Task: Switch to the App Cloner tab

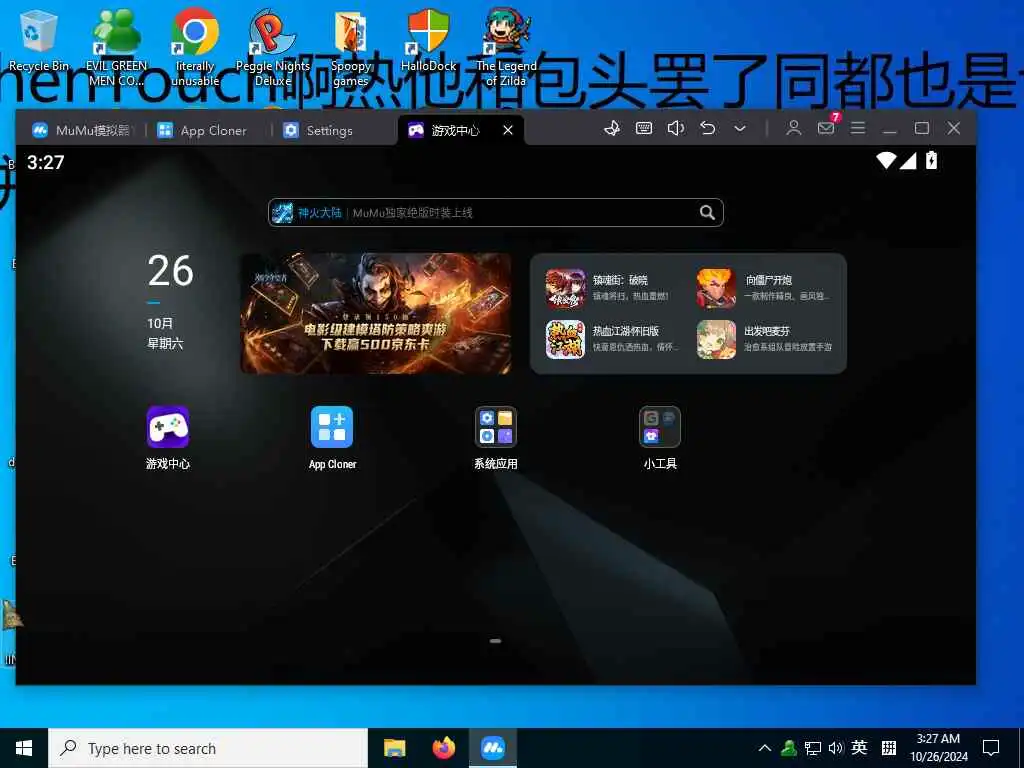Action: [202, 130]
